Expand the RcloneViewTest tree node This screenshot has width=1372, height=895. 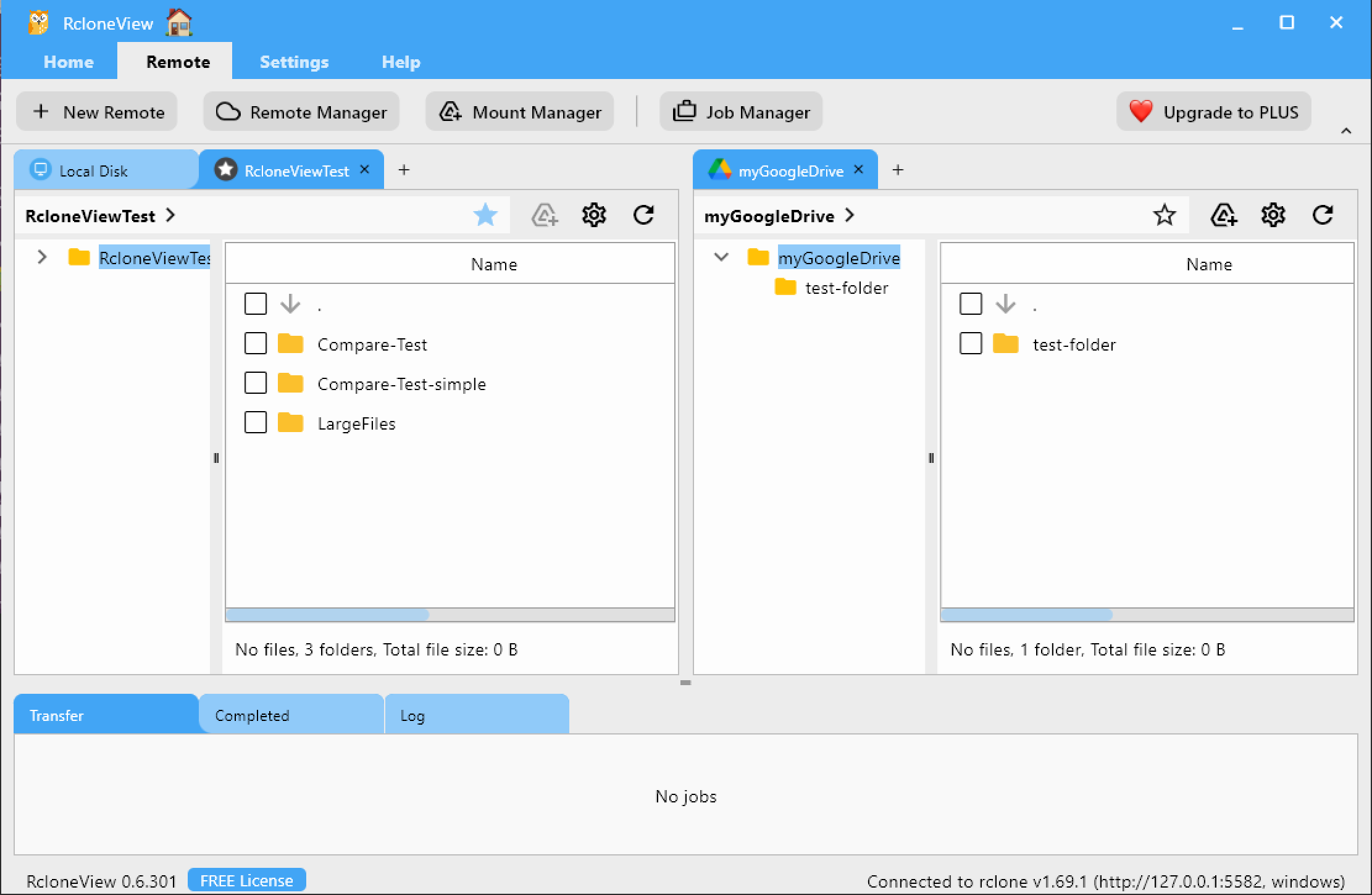41,257
